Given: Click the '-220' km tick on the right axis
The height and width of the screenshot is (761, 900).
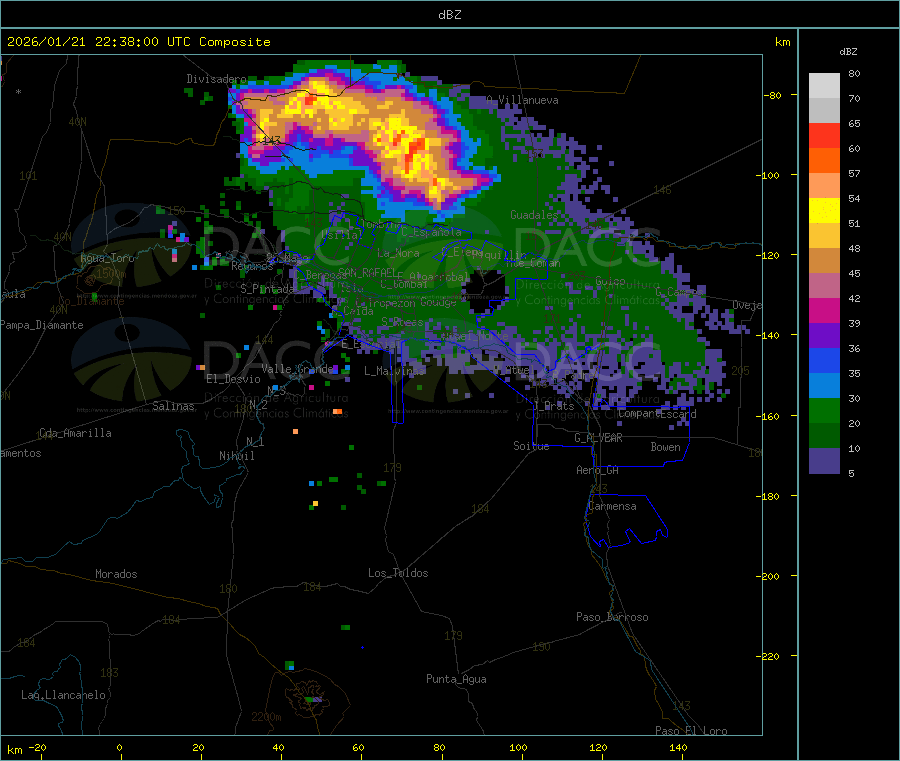Looking at the screenshot, I should coord(768,657).
